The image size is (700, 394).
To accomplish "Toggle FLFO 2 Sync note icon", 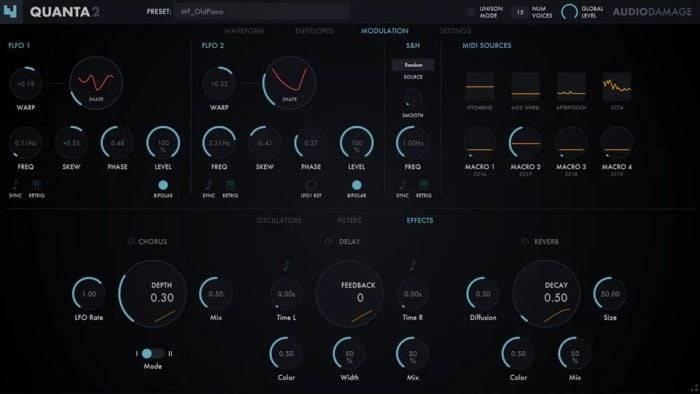I will coord(208,185).
